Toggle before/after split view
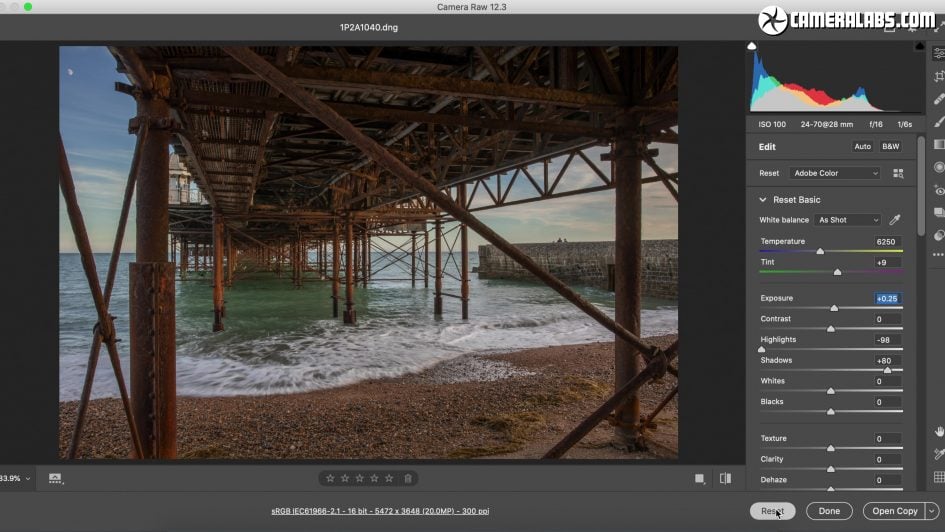 click(726, 478)
